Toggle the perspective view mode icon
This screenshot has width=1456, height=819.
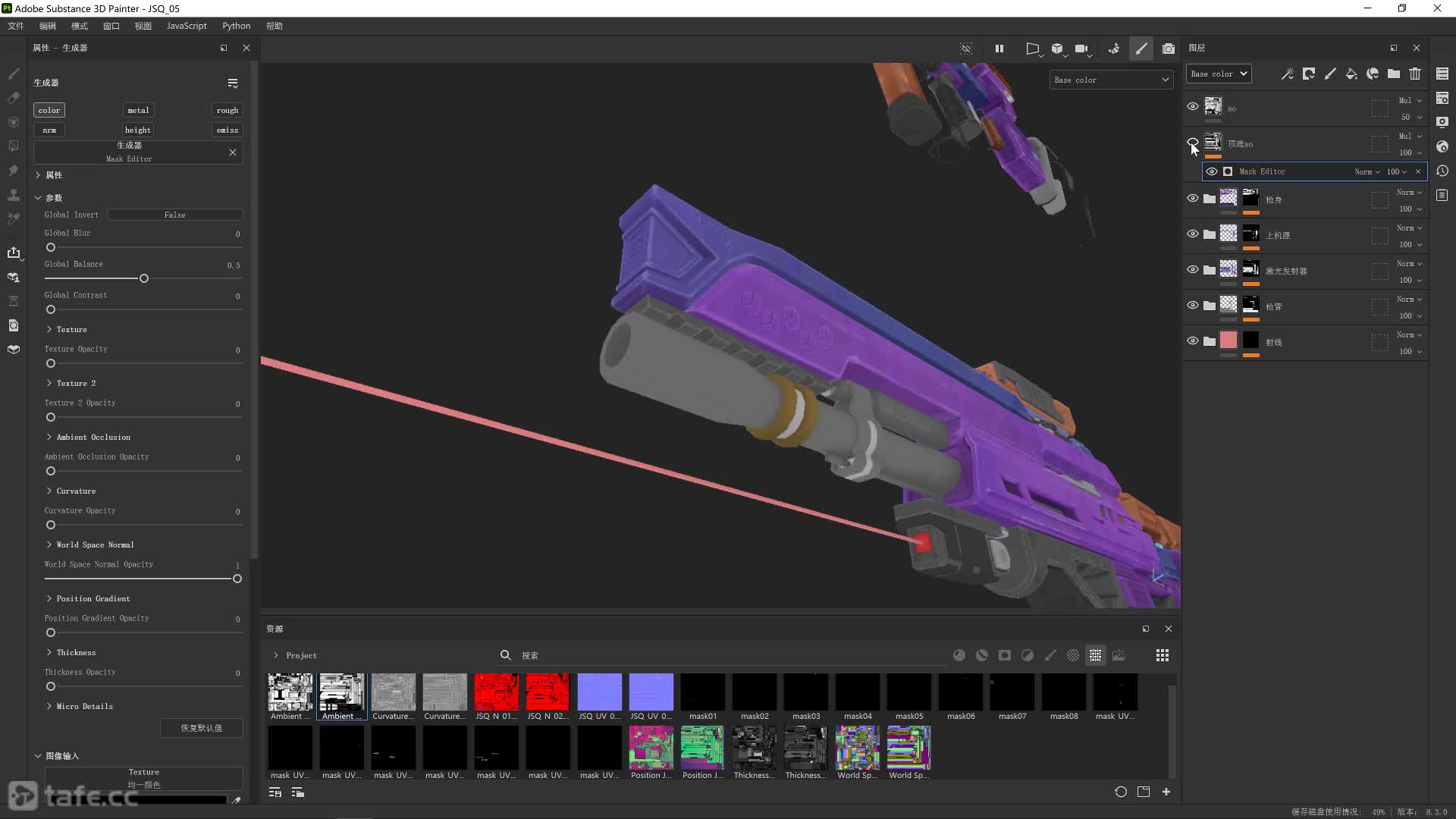pos(1032,49)
